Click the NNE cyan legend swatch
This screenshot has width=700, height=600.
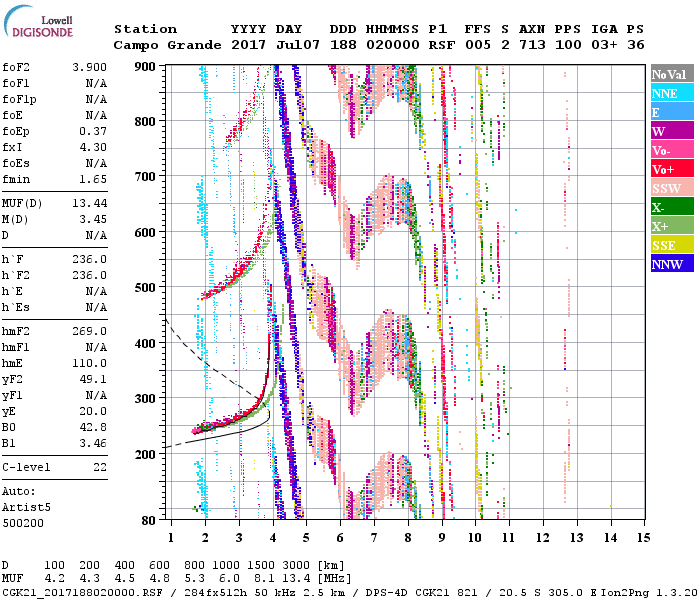click(671, 93)
